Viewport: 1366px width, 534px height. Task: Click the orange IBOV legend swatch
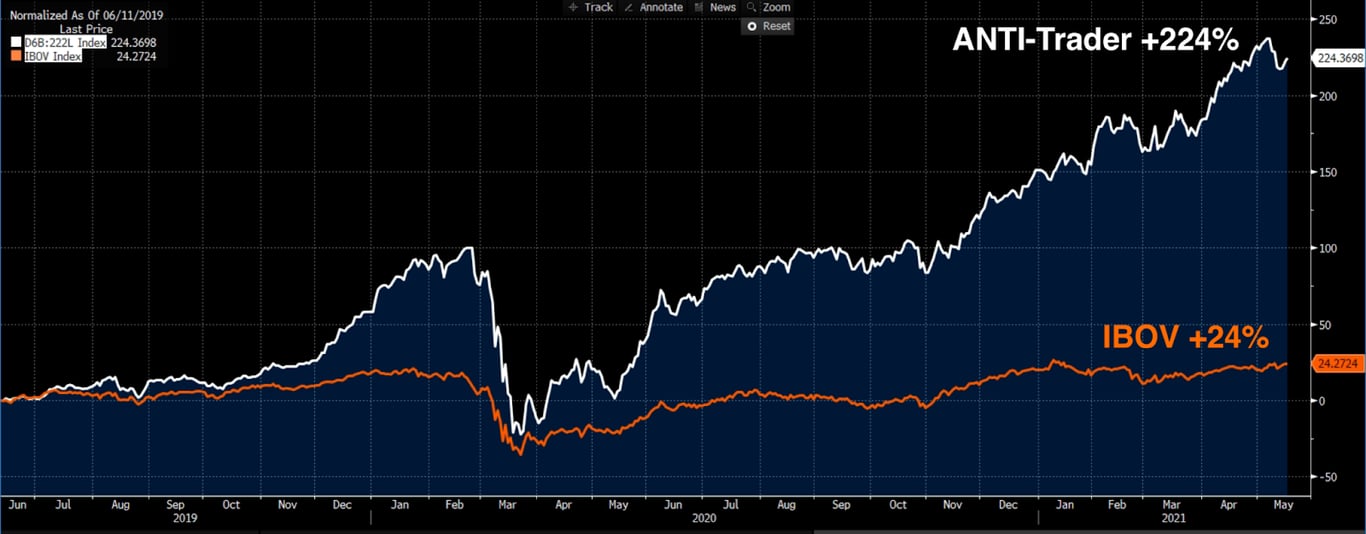15,56
